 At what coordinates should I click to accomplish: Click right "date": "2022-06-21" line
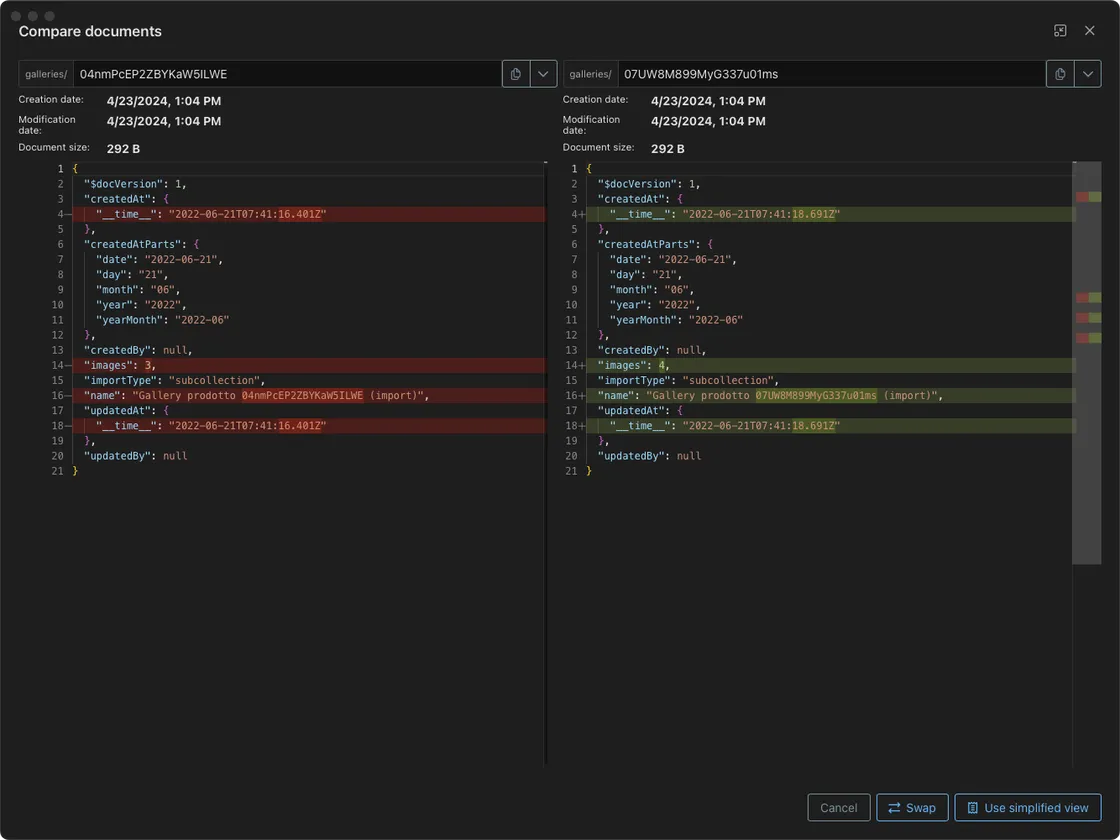point(673,260)
